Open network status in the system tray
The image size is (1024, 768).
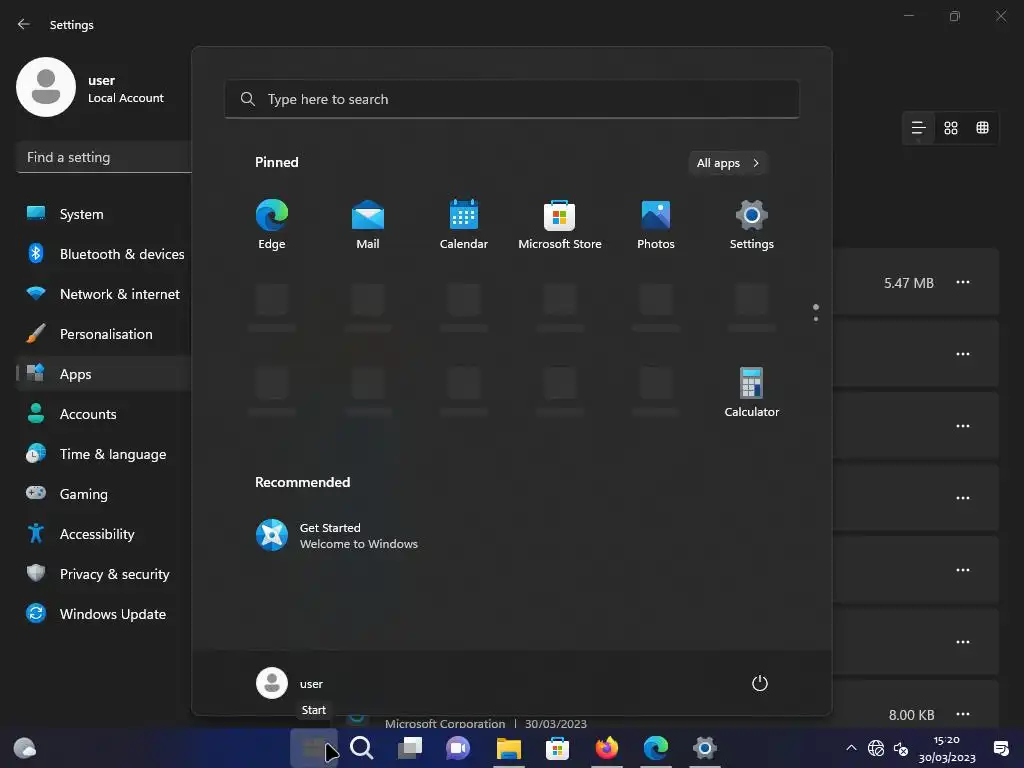click(876, 748)
